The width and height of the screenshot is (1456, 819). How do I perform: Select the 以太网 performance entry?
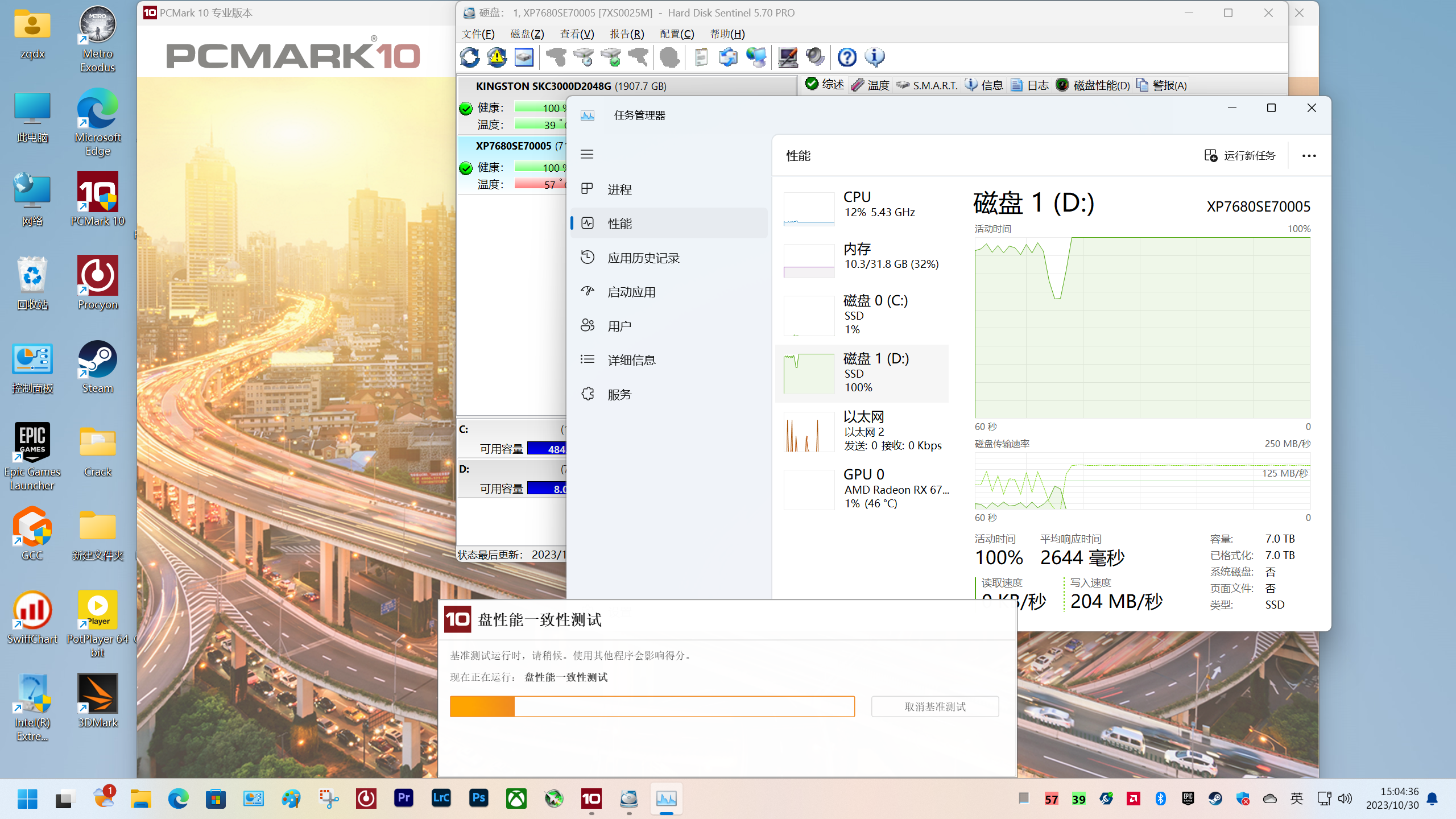pos(862,431)
